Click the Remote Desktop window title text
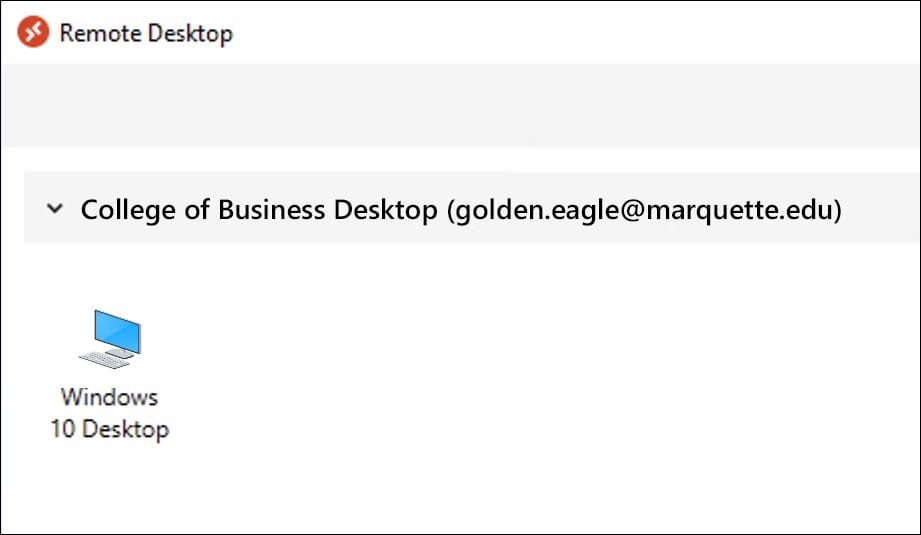 [x=146, y=33]
